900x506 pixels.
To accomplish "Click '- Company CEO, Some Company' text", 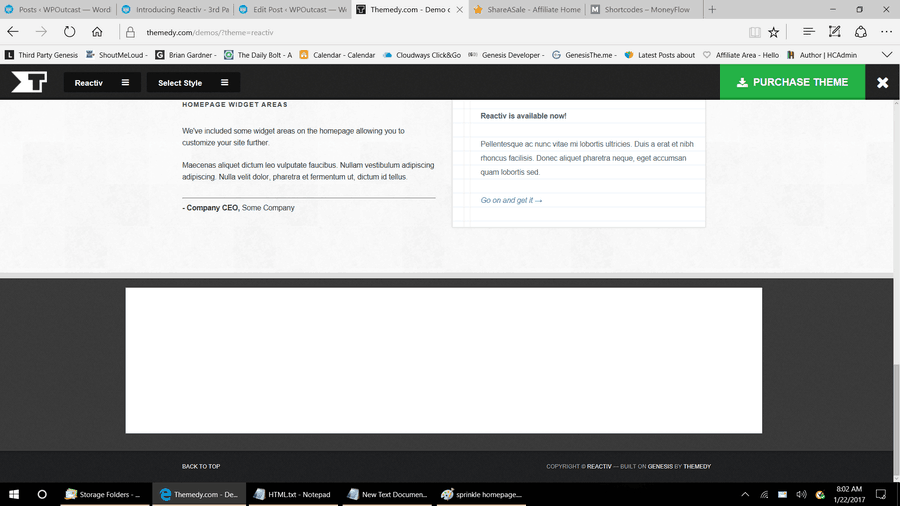I will point(238,208).
